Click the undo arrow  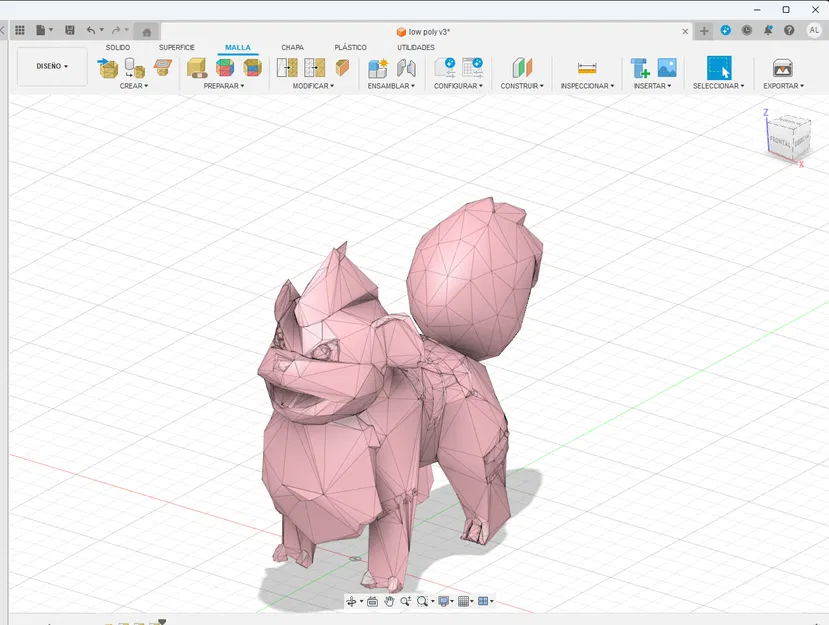click(x=92, y=30)
